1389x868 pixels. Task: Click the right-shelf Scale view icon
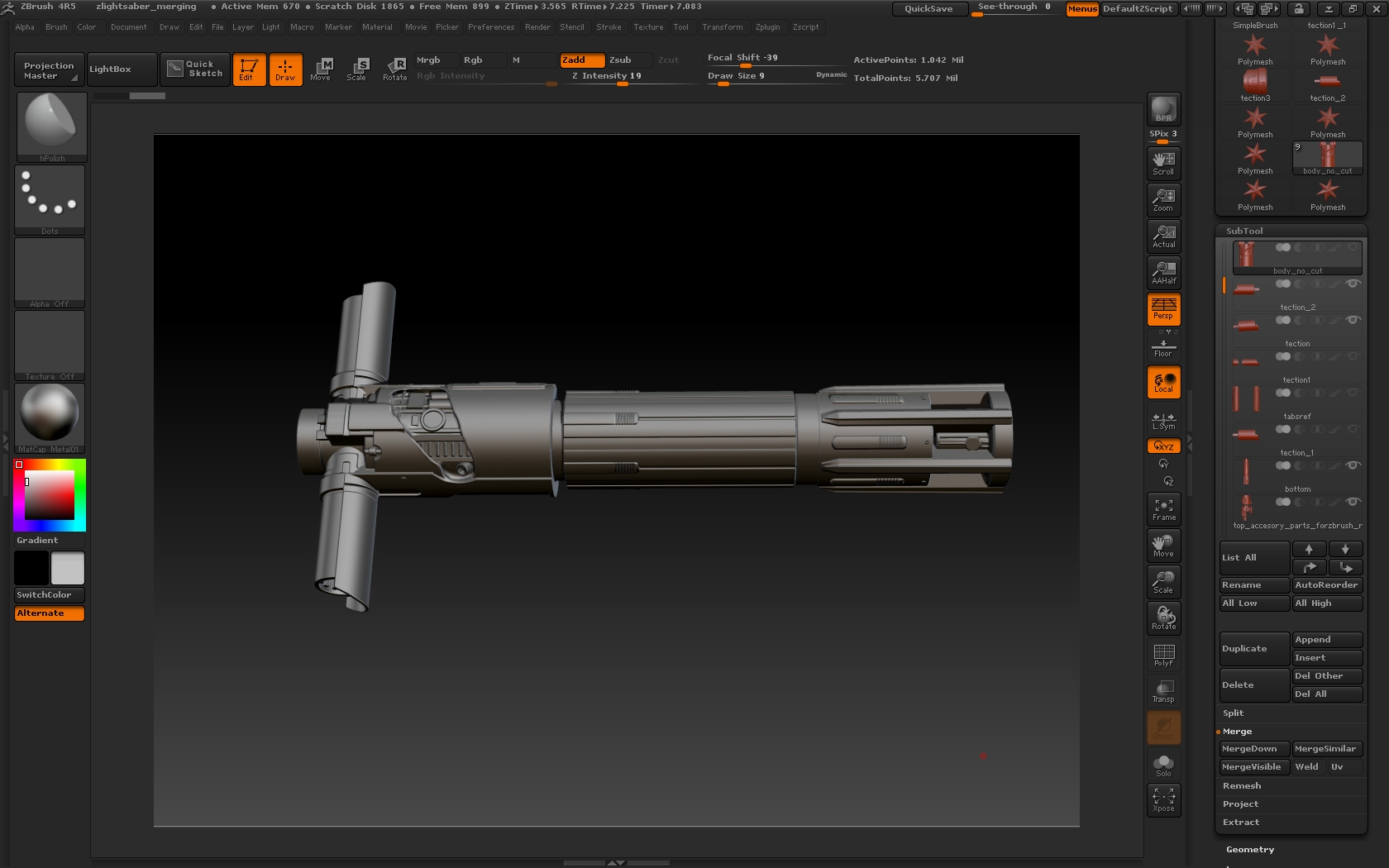tap(1163, 582)
